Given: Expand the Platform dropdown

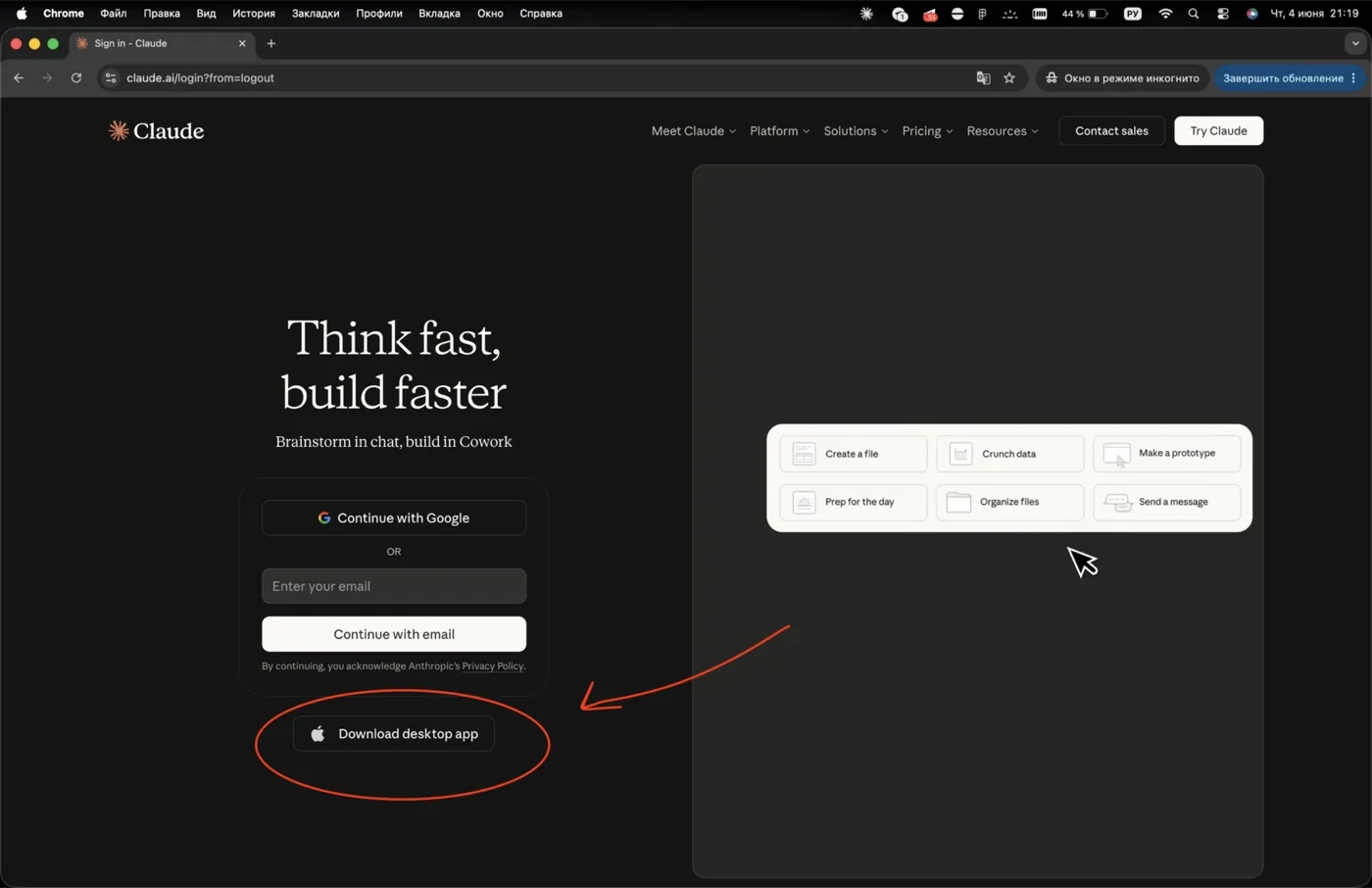Looking at the screenshot, I should (x=780, y=130).
